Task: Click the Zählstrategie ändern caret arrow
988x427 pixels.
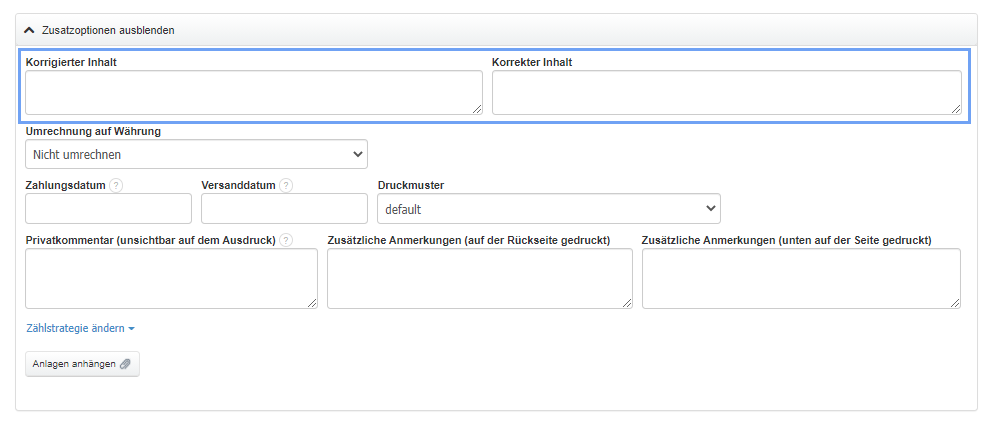Action: (131, 328)
